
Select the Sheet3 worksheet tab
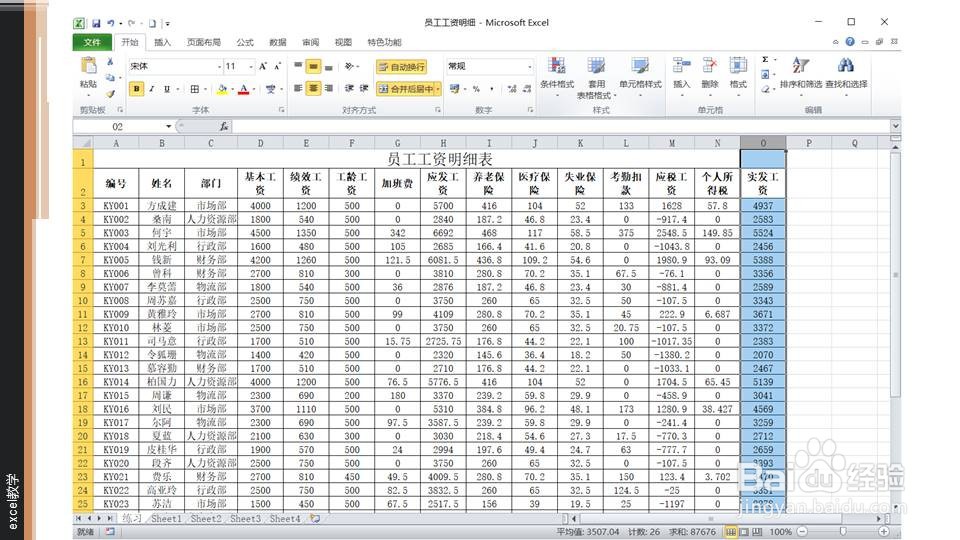pyautogui.click(x=245, y=519)
